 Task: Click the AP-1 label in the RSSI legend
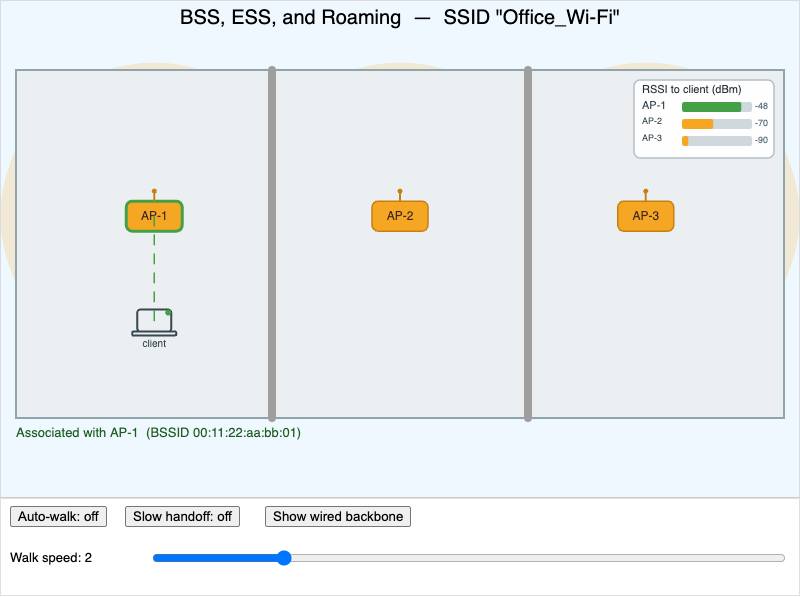pyautogui.click(x=654, y=105)
